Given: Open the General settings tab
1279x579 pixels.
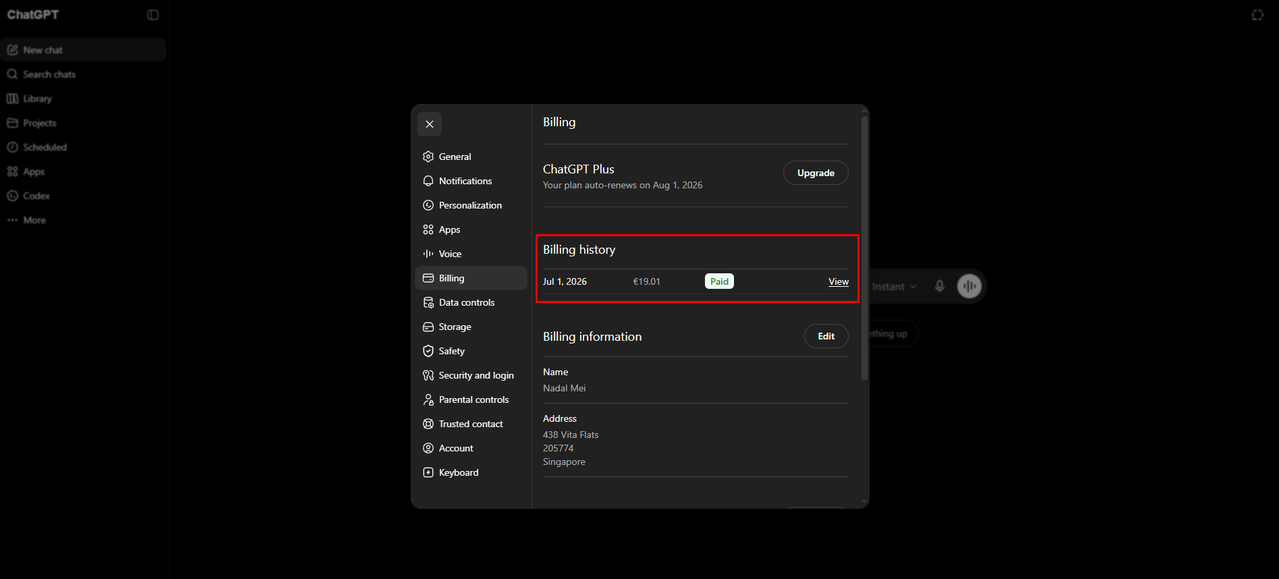Looking at the screenshot, I should click(471, 157).
